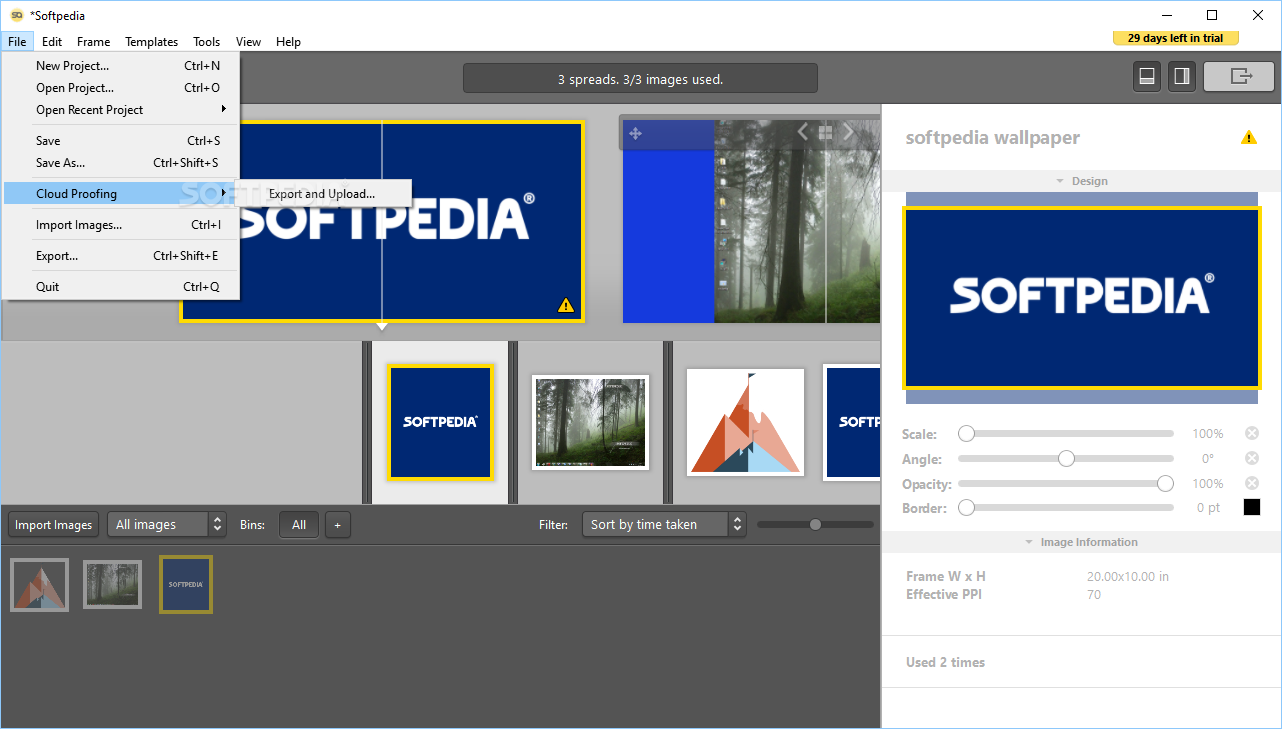Click the 29 days left in trial badge

pyautogui.click(x=1176, y=38)
